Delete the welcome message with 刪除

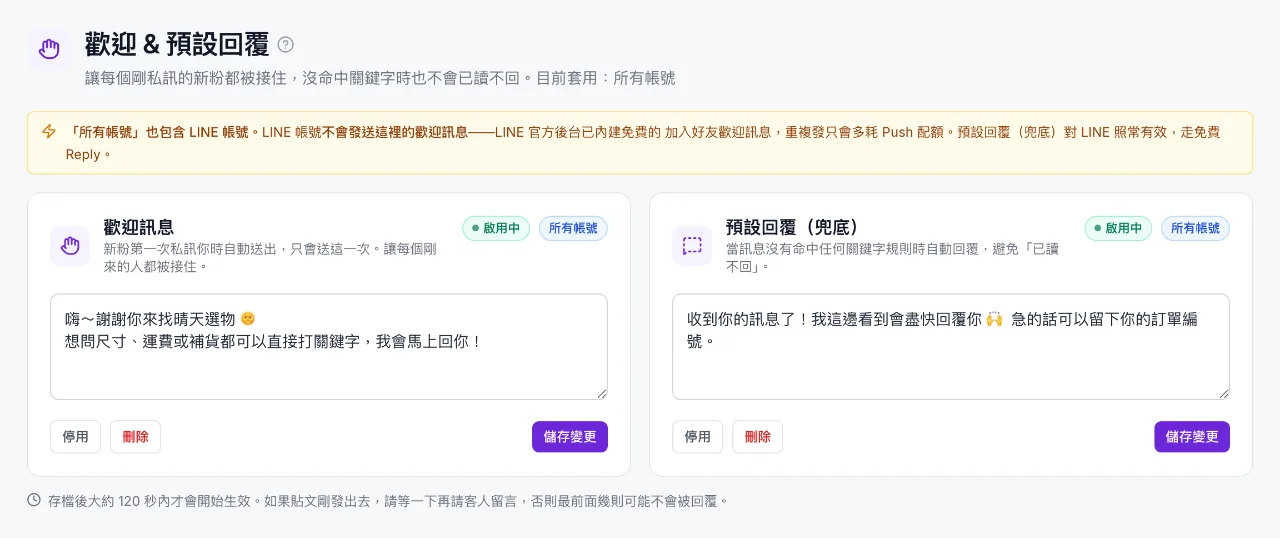(x=135, y=437)
